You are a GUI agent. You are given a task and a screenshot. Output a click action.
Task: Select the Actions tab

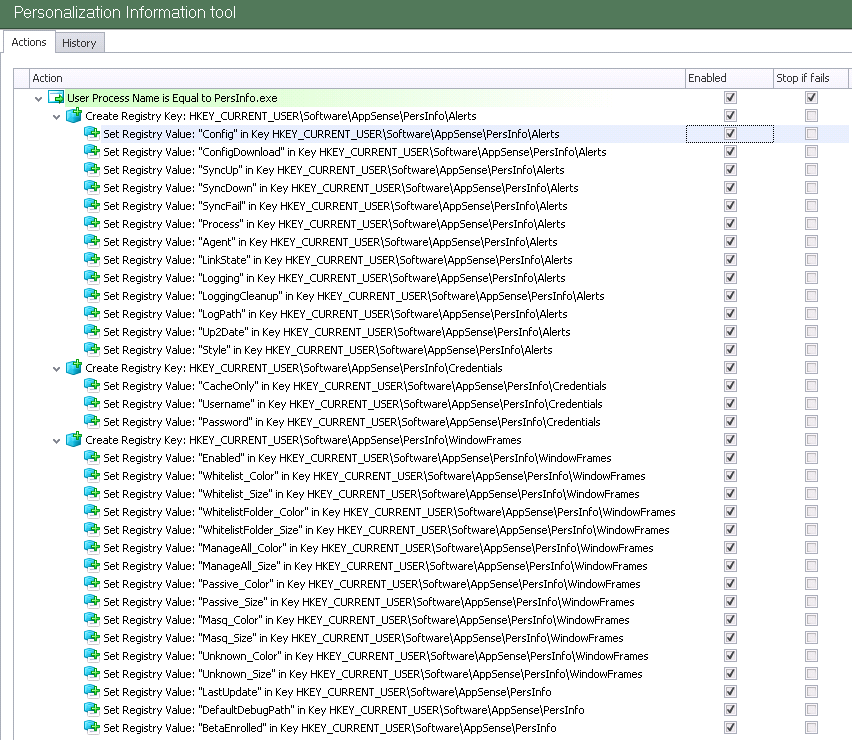(x=29, y=42)
